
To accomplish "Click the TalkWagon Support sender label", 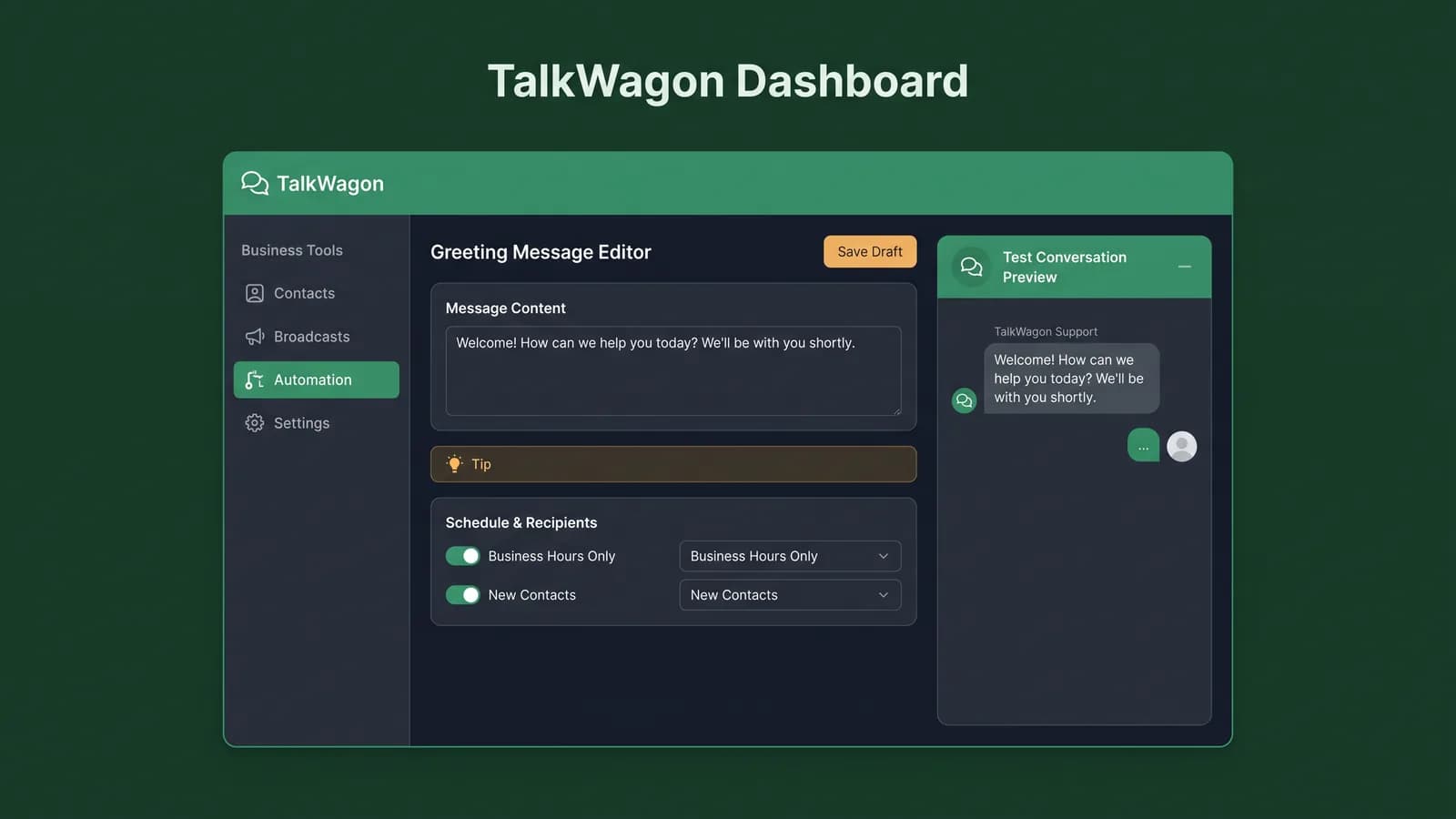I will tap(1046, 331).
